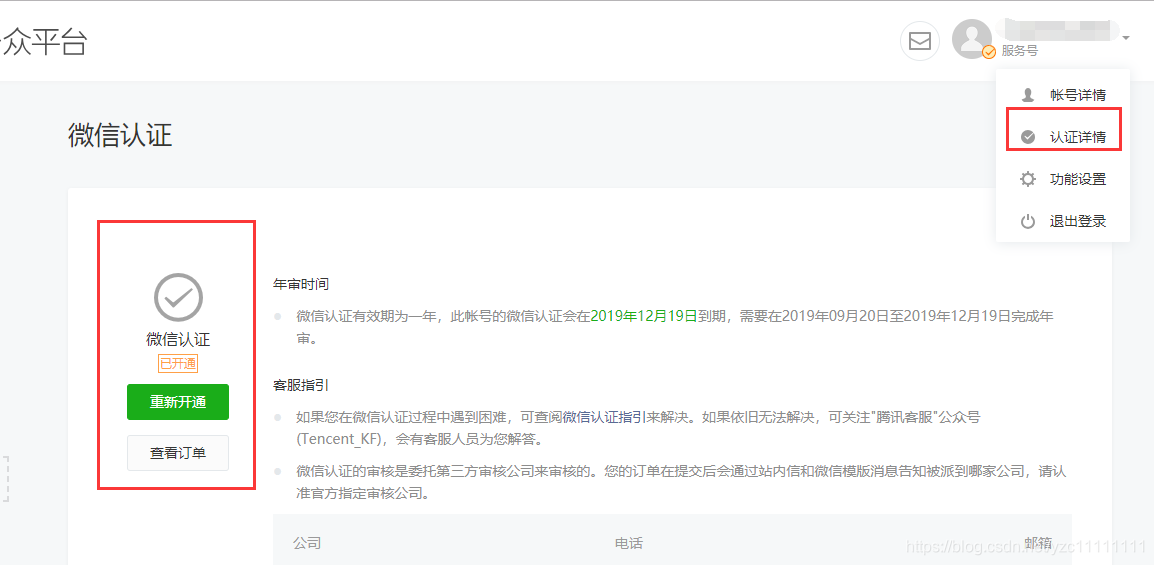Image resolution: width=1154 pixels, height=565 pixels.
Task: Click the checkmark icon beside 认证详情
Action: 1028,137
